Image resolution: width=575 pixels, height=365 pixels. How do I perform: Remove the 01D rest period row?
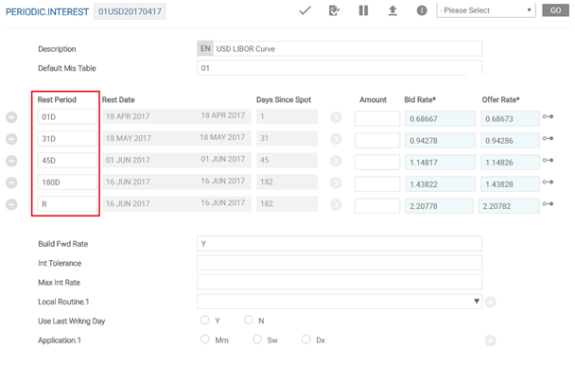[x=12, y=117]
